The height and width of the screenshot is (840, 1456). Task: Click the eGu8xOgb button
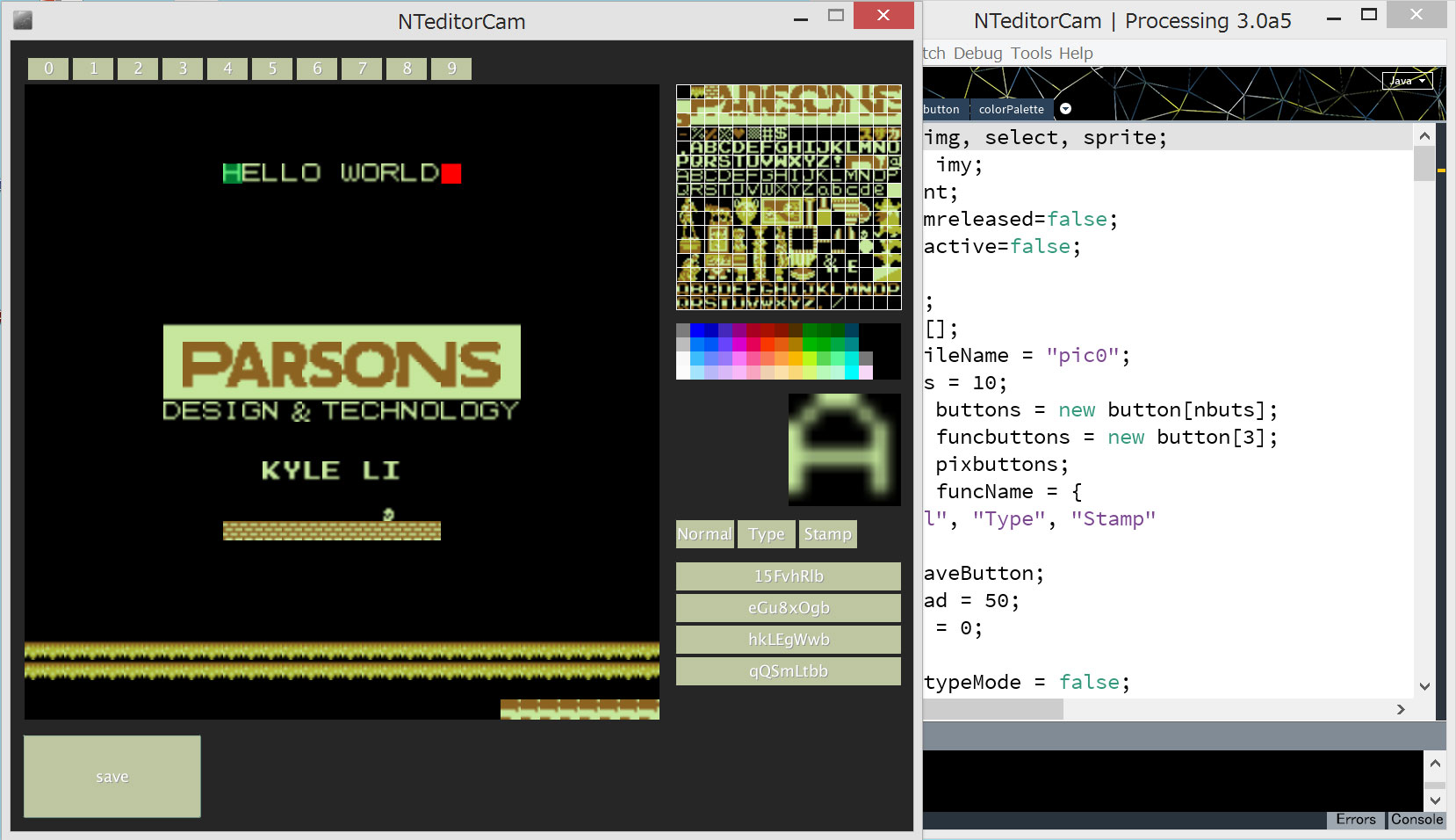789,608
